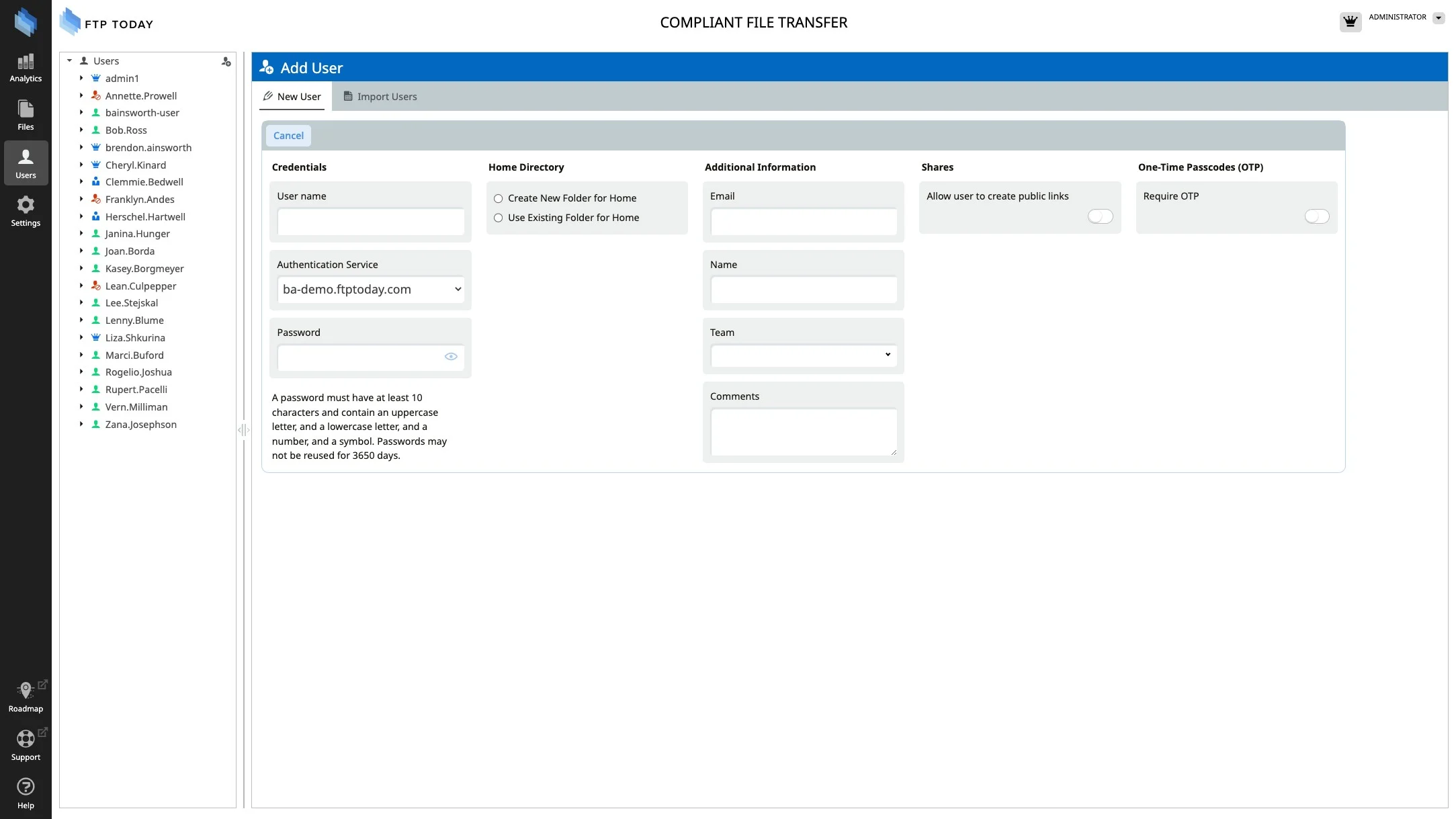This screenshot has width=1456, height=819.
Task: Click the Cancel button
Action: pos(288,136)
